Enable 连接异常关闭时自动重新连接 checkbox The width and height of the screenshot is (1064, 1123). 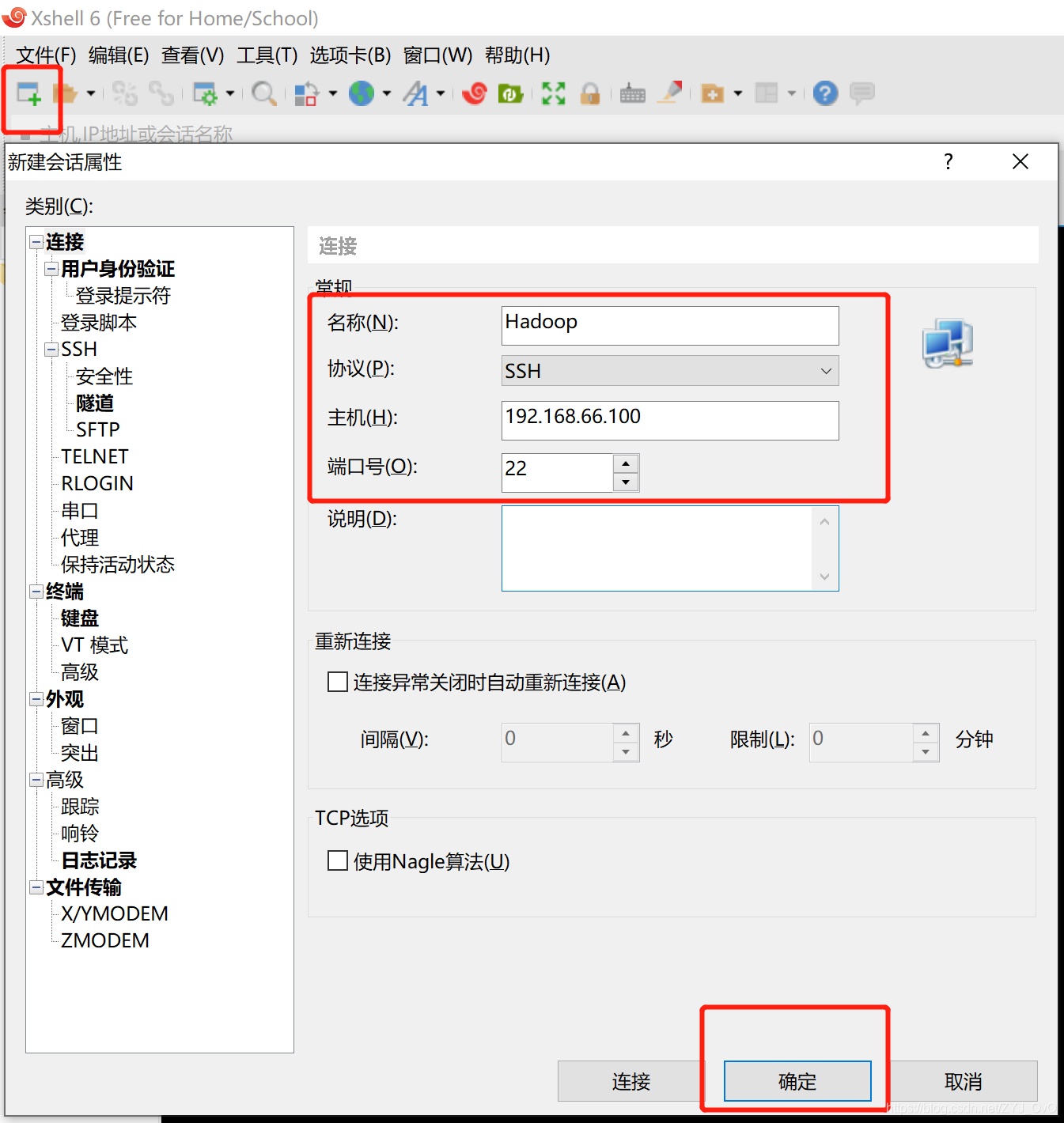[338, 682]
